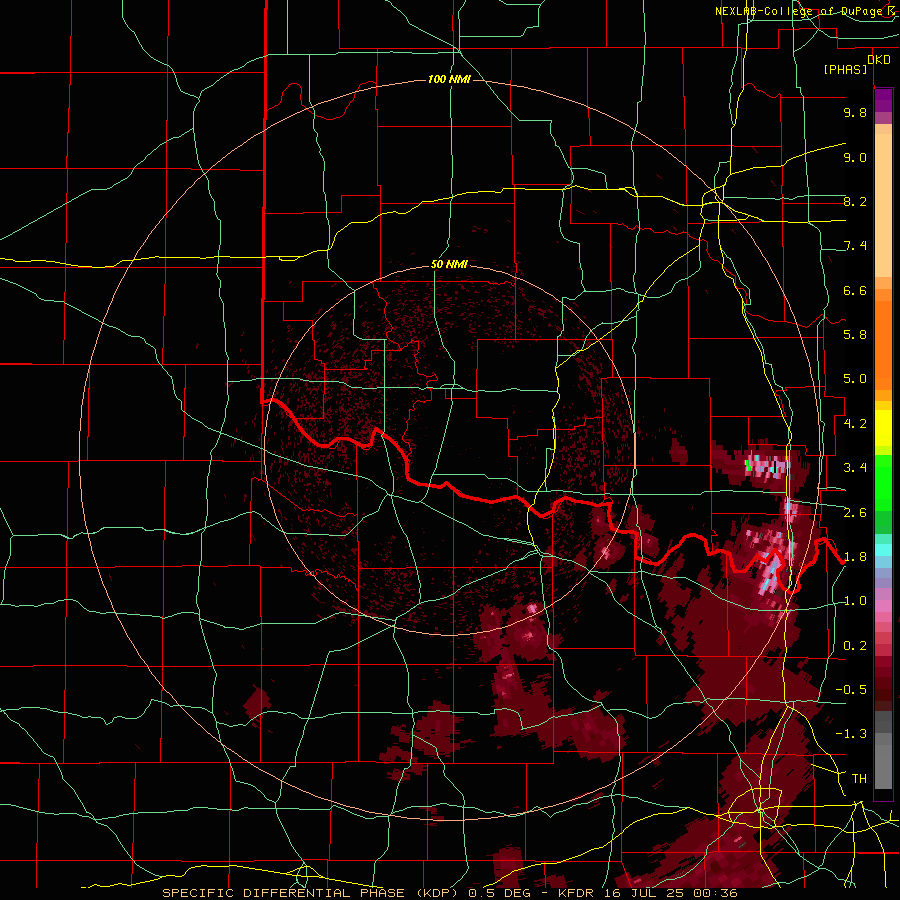
Task: Pick the yellow legend segment
Action: pos(883,428)
